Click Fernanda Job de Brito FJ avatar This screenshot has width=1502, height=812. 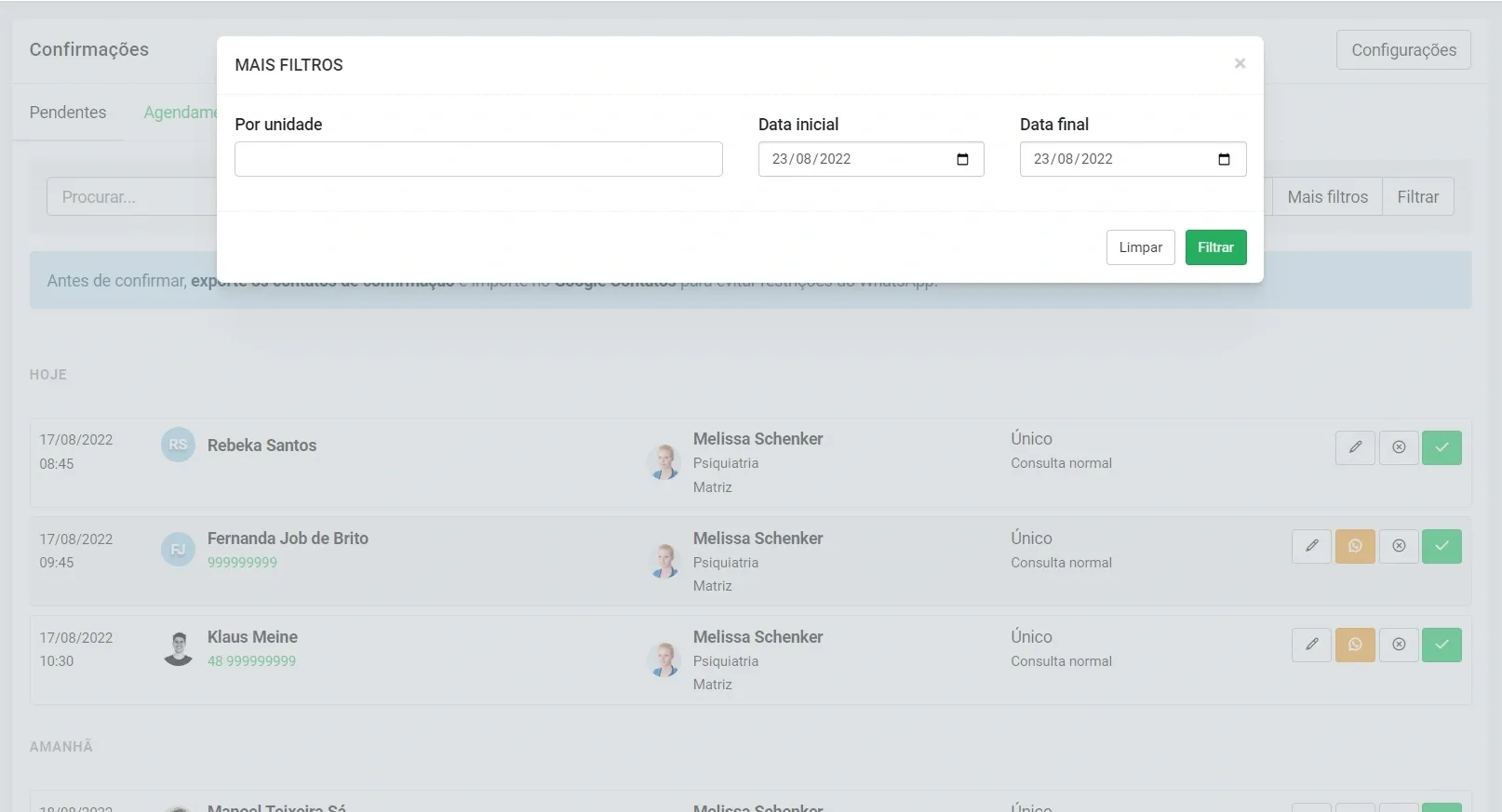click(x=178, y=549)
